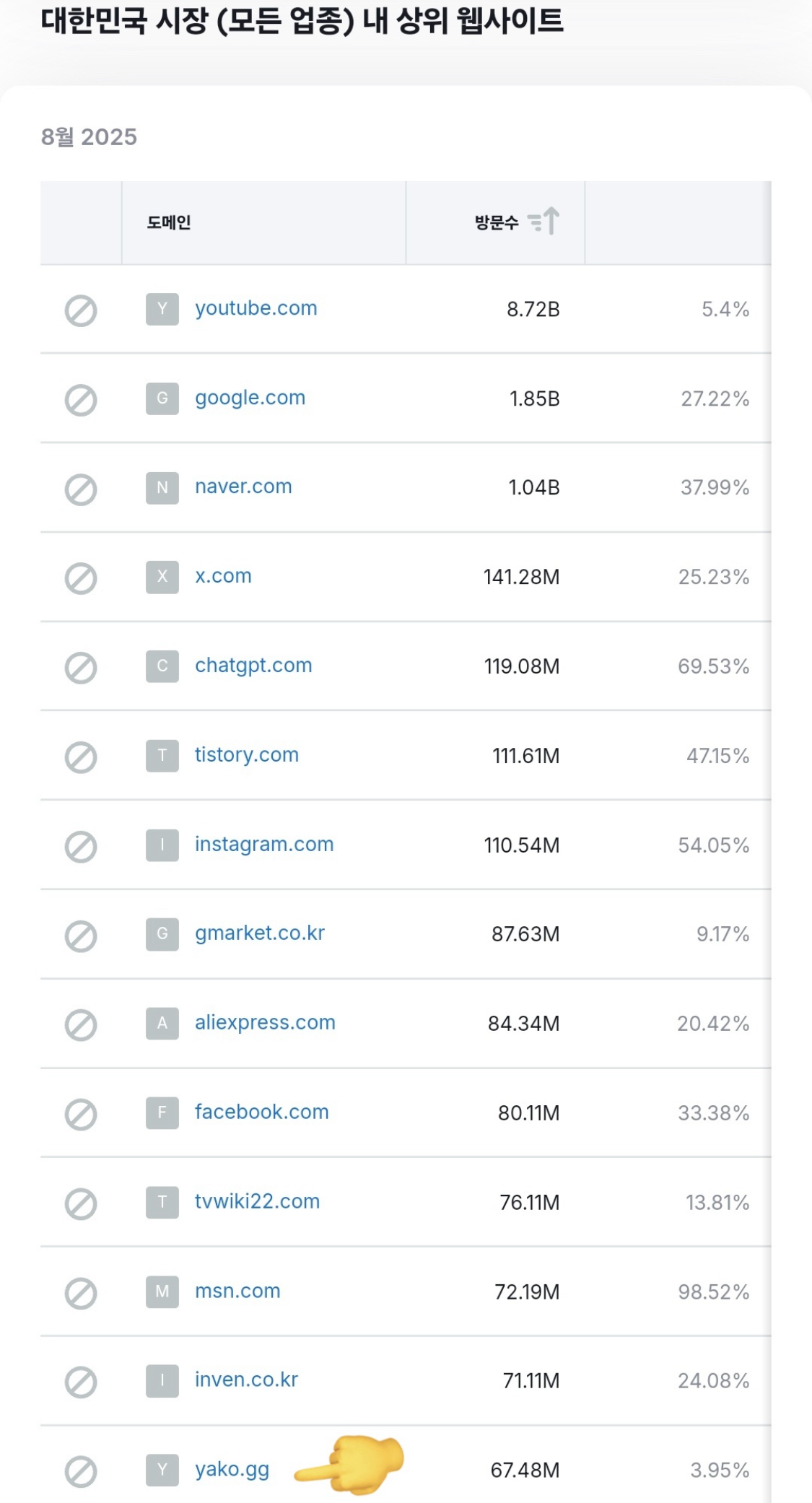Click the aliexpress.com A favicon icon
This screenshot has width=812, height=1503.
tap(162, 1023)
